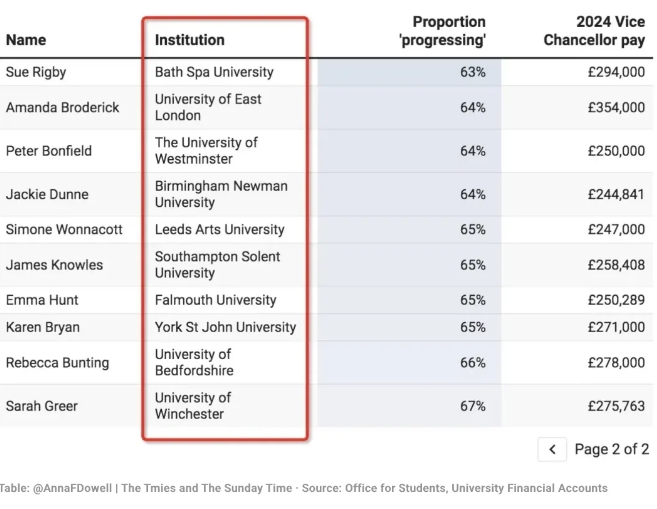This screenshot has height=509, width=657.
Task: Select University of Winchester cell
Action: pyautogui.click(x=193, y=406)
